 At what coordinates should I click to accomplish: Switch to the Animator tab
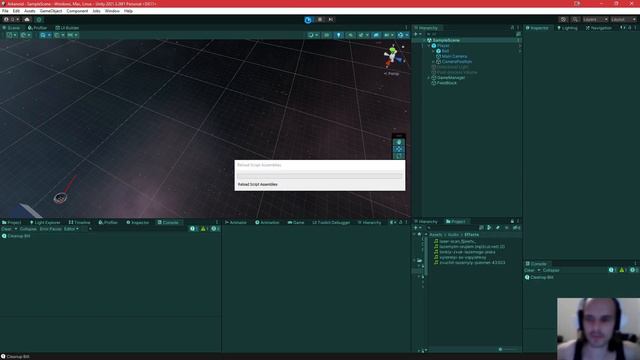tap(236, 222)
